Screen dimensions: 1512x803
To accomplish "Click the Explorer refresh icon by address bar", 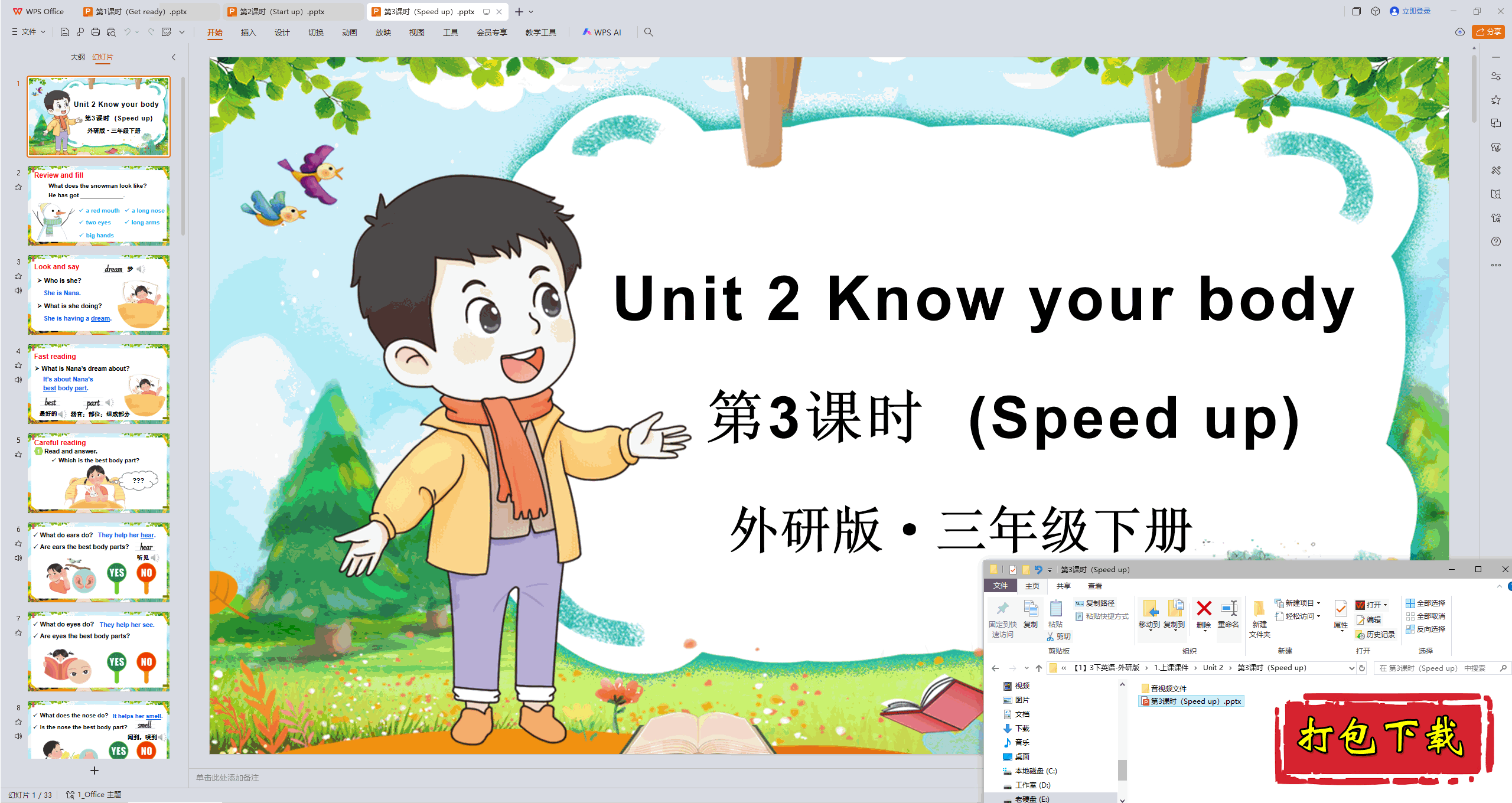I will click(1362, 668).
